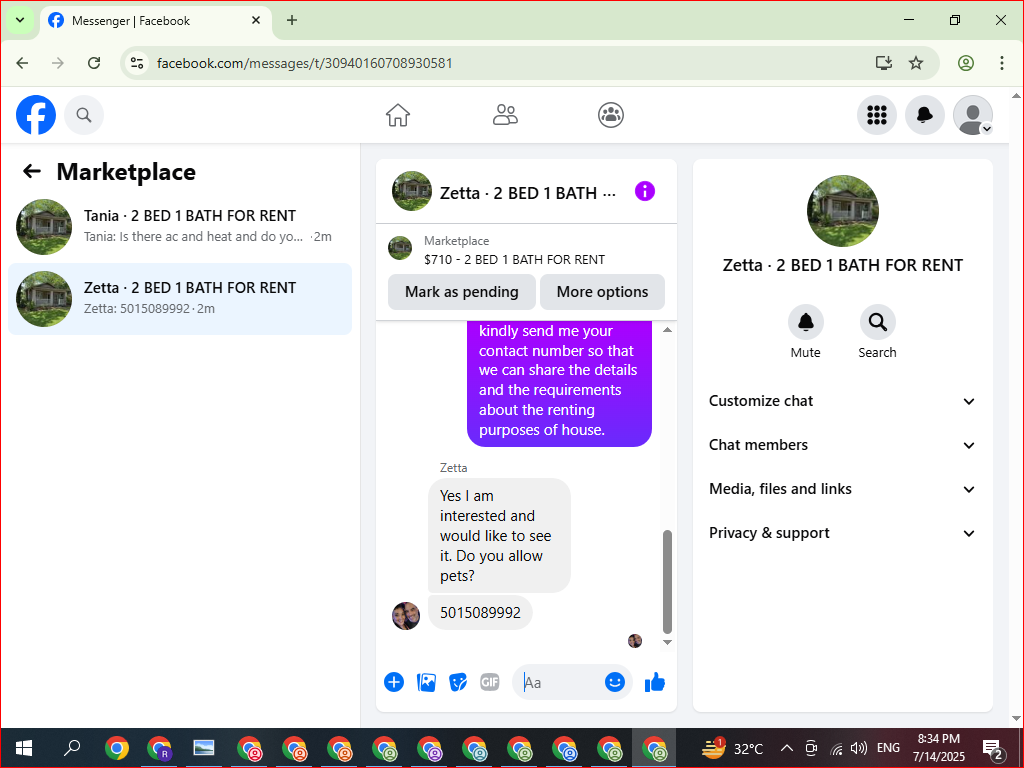The height and width of the screenshot is (768, 1024).
Task: Click Zetta's profile picture beside 5015089992
Action: pos(406,616)
